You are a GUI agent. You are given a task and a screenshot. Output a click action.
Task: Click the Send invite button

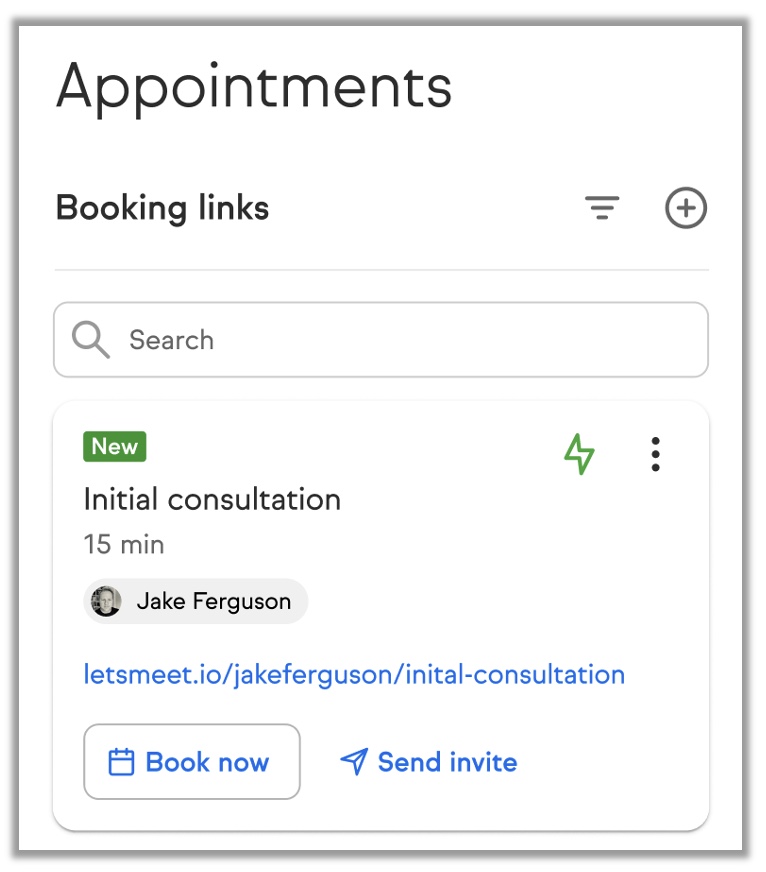[429, 763]
